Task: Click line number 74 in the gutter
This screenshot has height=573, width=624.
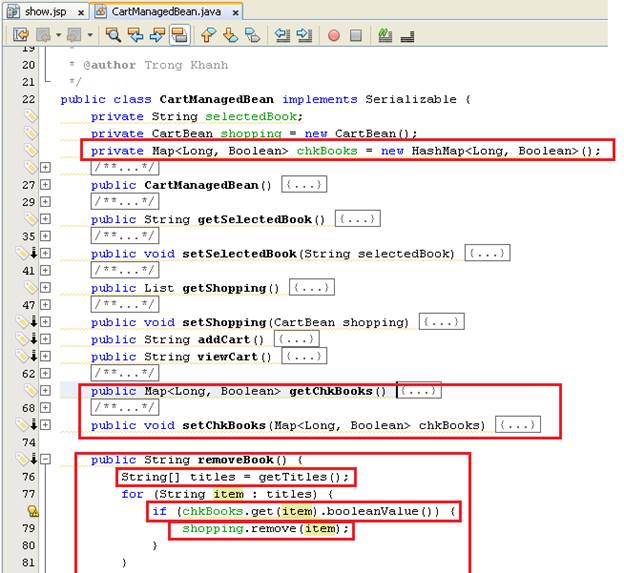Action: point(29,442)
